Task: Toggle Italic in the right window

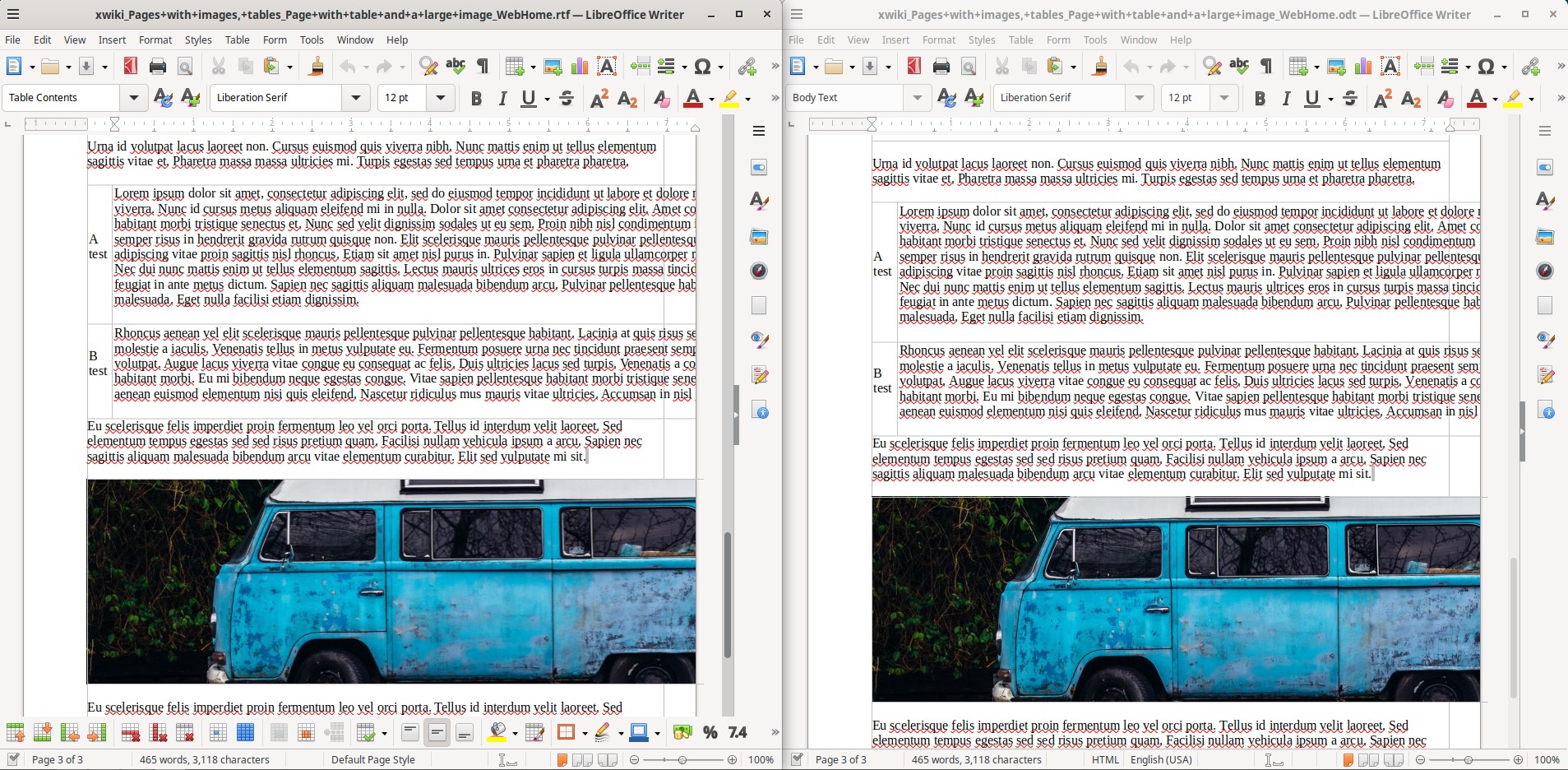Action: pos(1286,99)
